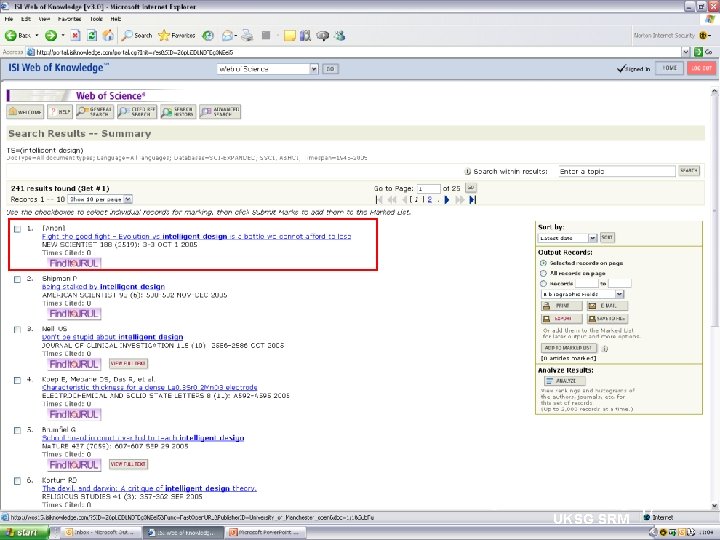Click the Add to Marked List button
Screen dimensions: 720x540
click(x=569, y=348)
